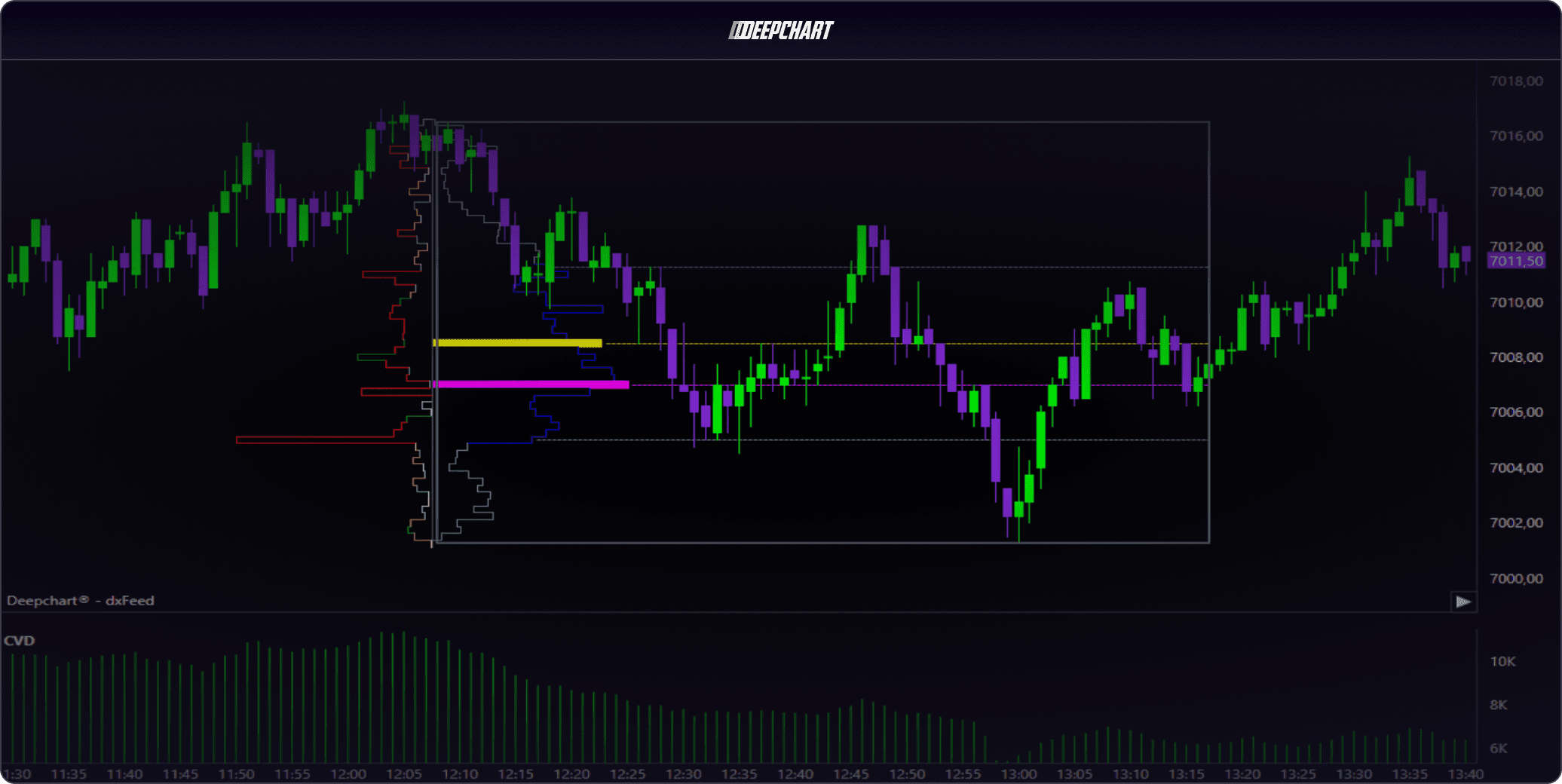Click the 13:00 time axis label
The image size is (1562, 784).
tap(1018, 774)
